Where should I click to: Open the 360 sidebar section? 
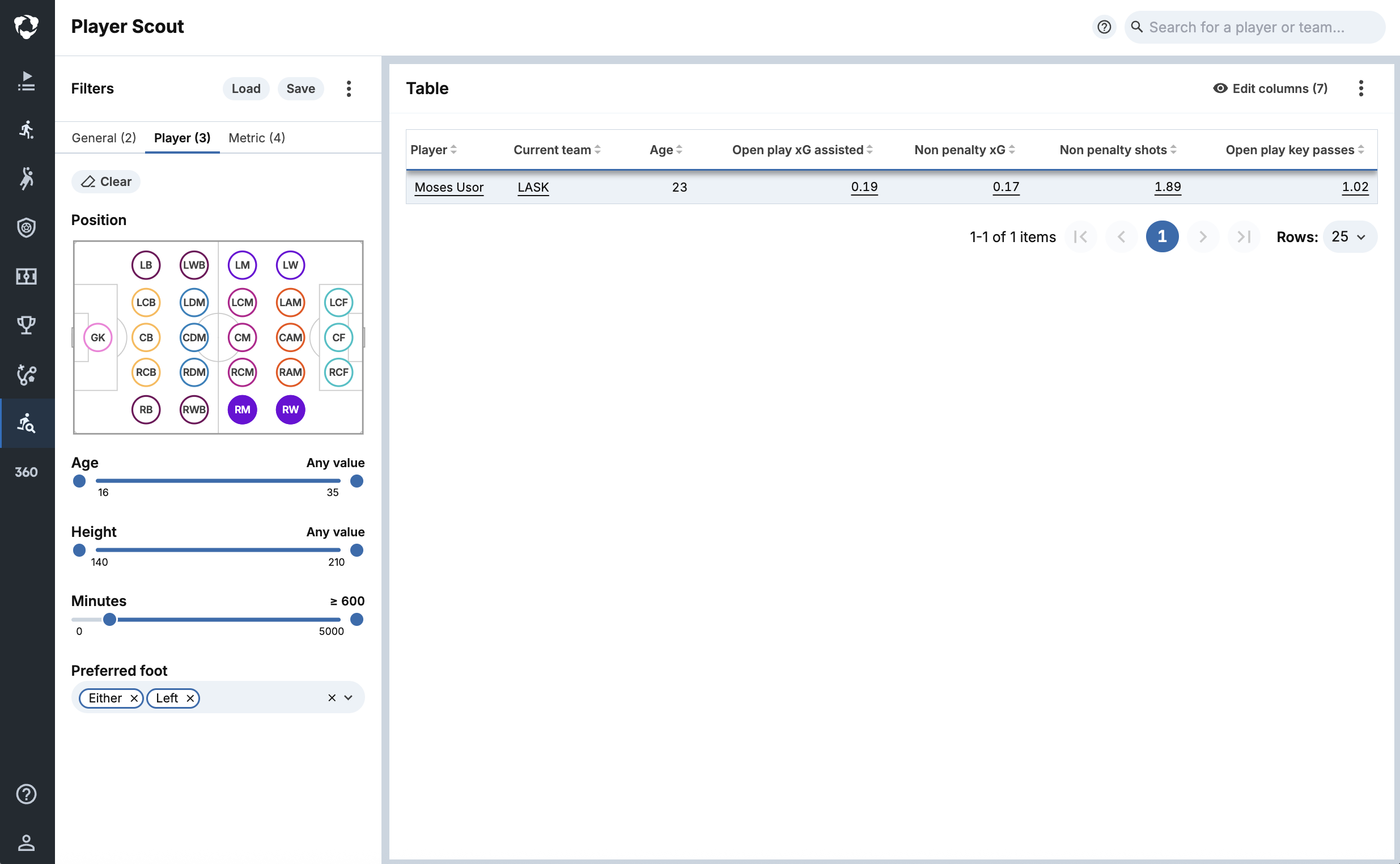(26, 472)
